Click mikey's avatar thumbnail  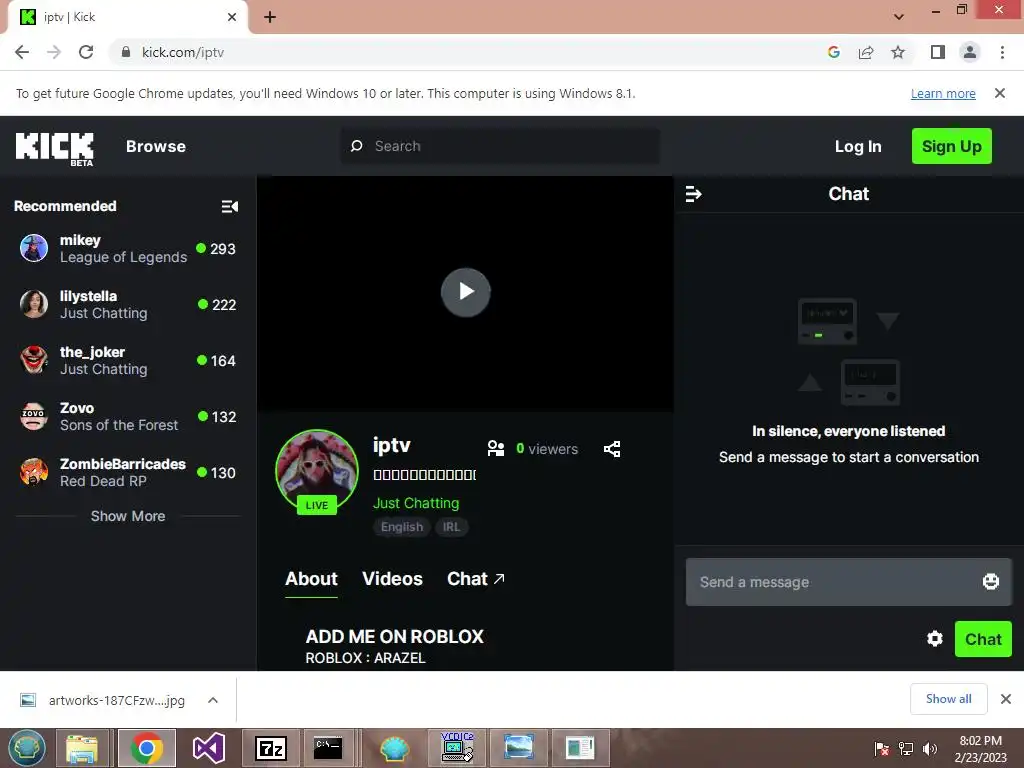(x=34, y=249)
